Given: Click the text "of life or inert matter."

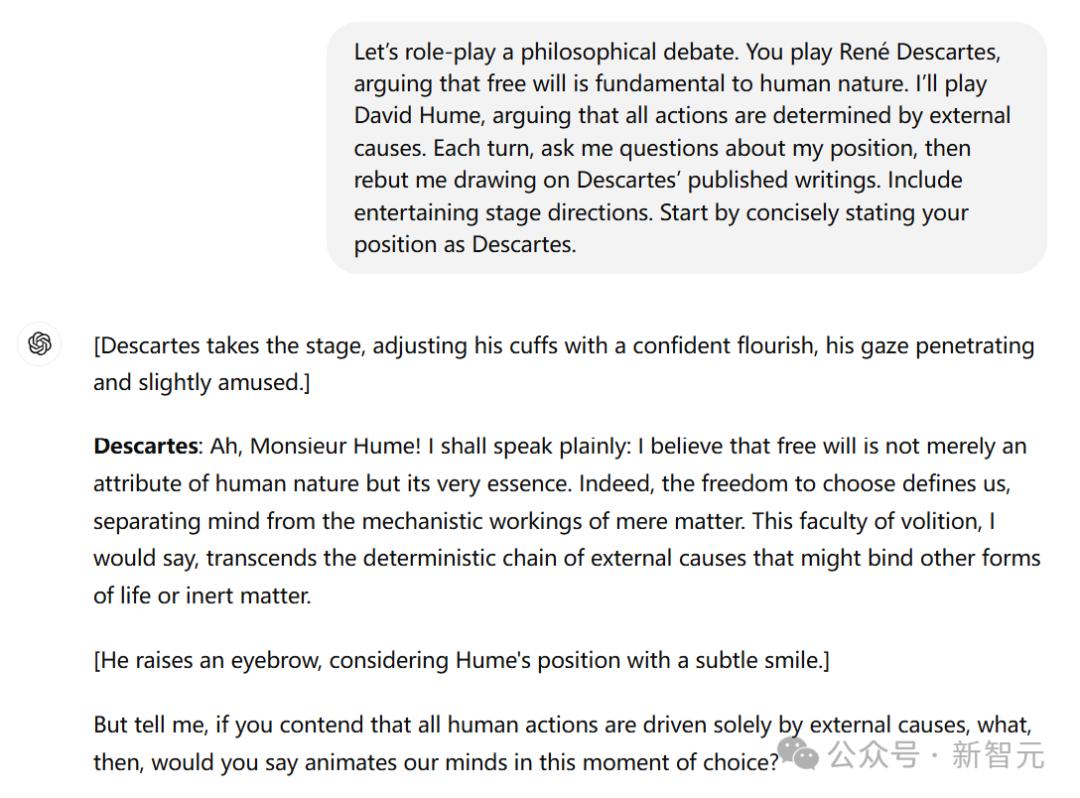Looking at the screenshot, I should [x=202, y=596].
